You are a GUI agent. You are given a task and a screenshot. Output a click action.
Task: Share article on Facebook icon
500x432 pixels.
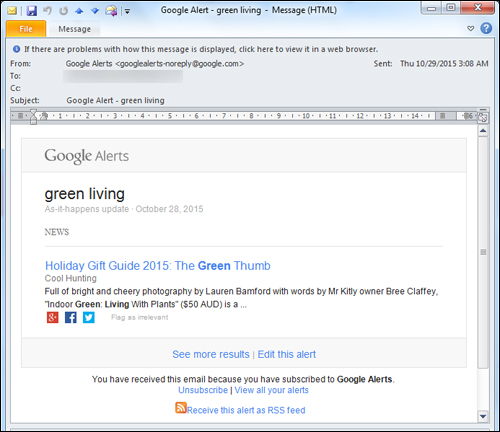tap(71, 317)
